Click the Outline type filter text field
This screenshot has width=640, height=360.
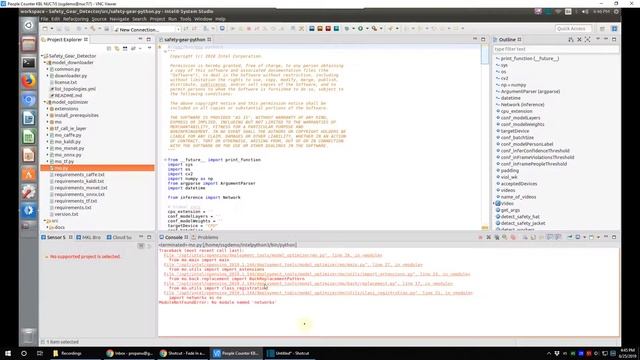click(x=556, y=49)
